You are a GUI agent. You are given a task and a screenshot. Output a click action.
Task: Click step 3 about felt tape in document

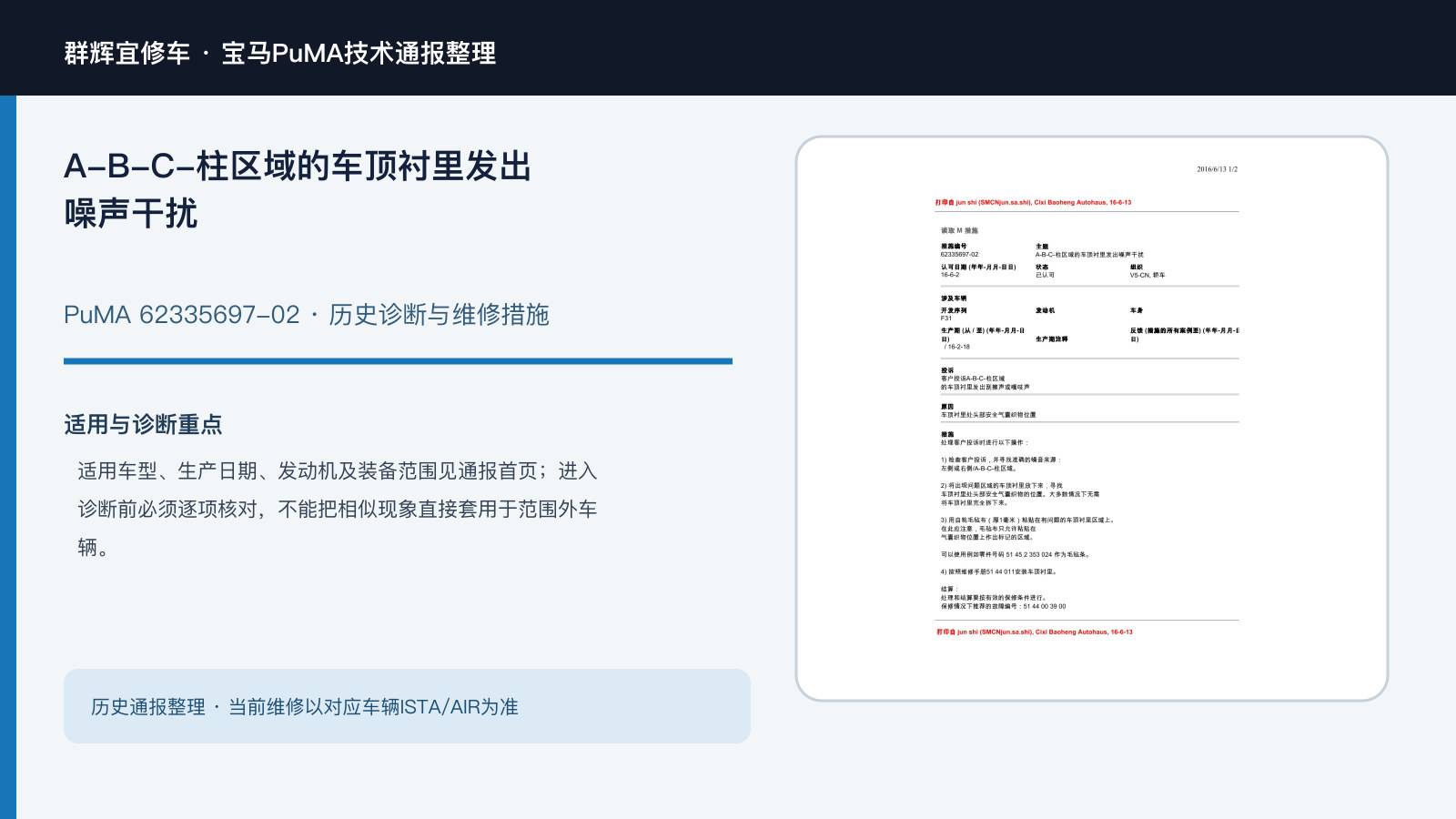click(x=1027, y=529)
